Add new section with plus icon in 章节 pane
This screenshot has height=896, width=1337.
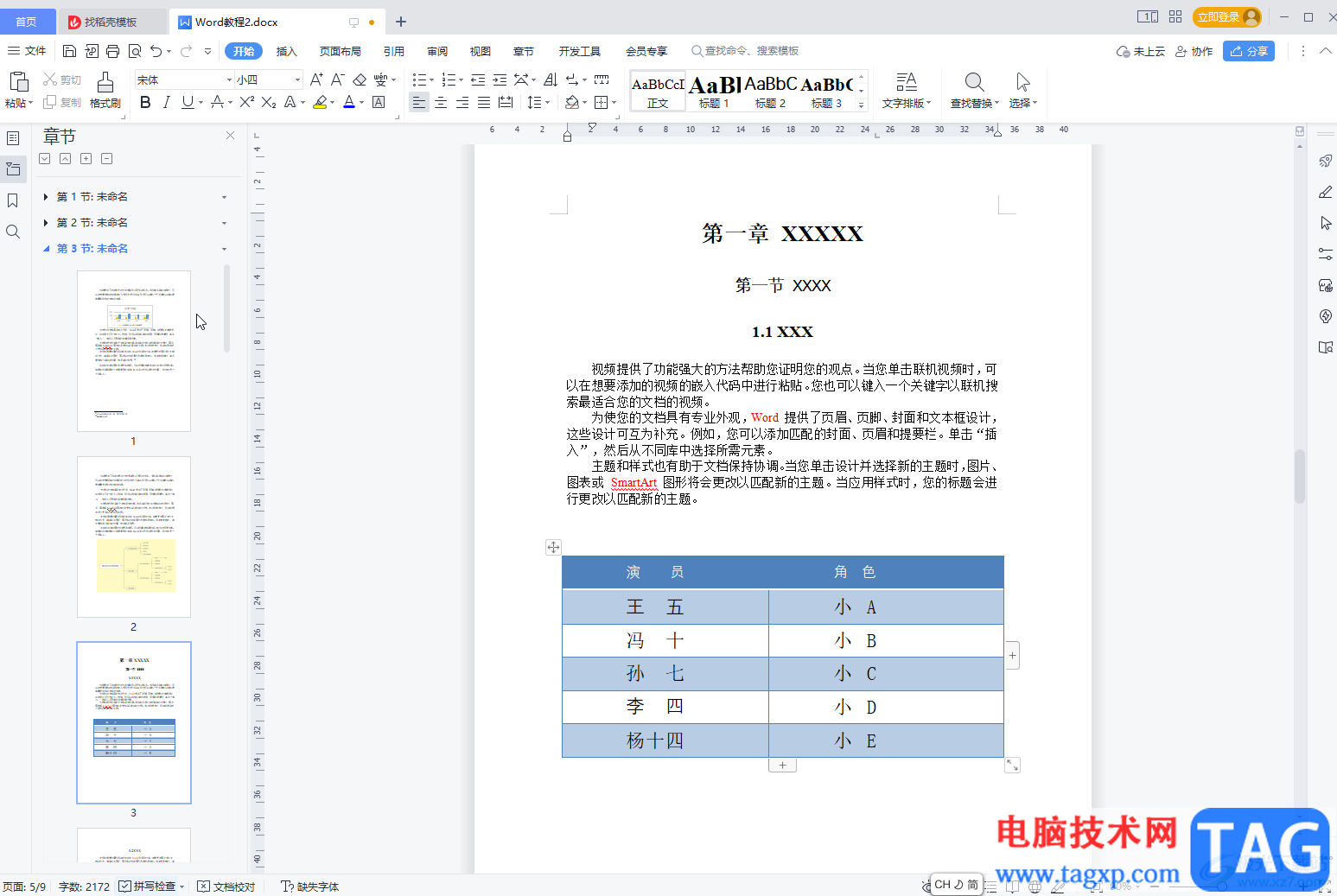pyautogui.click(x=86, y=159)
